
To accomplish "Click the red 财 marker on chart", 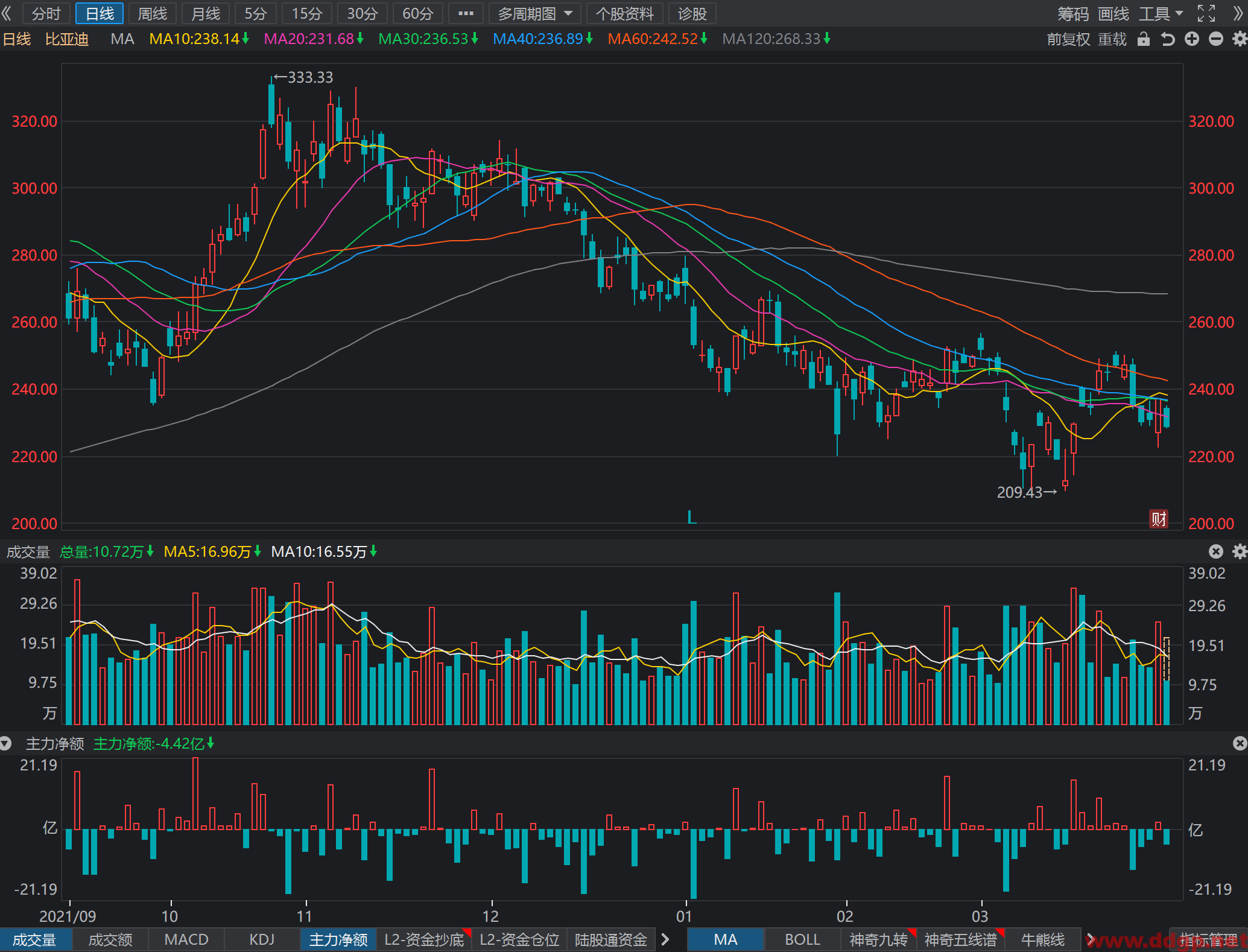I will [1159, 518].
